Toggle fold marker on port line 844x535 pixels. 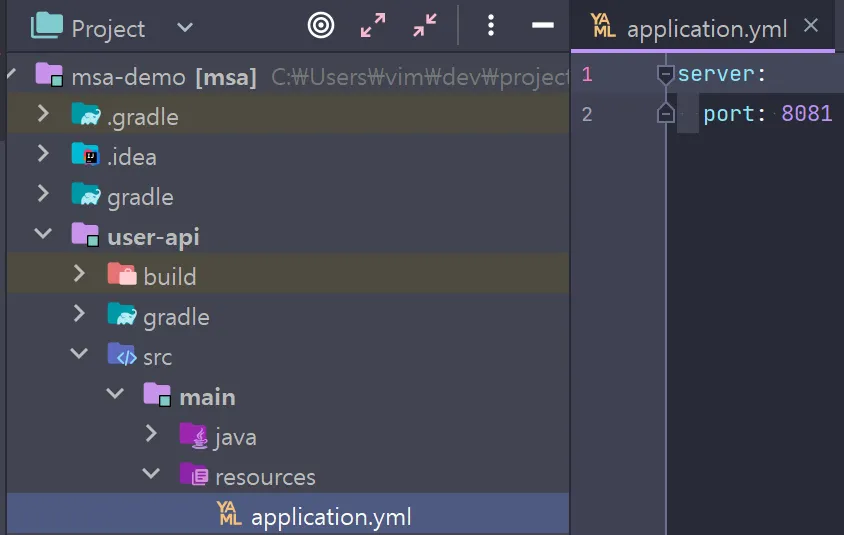(665, 114)
